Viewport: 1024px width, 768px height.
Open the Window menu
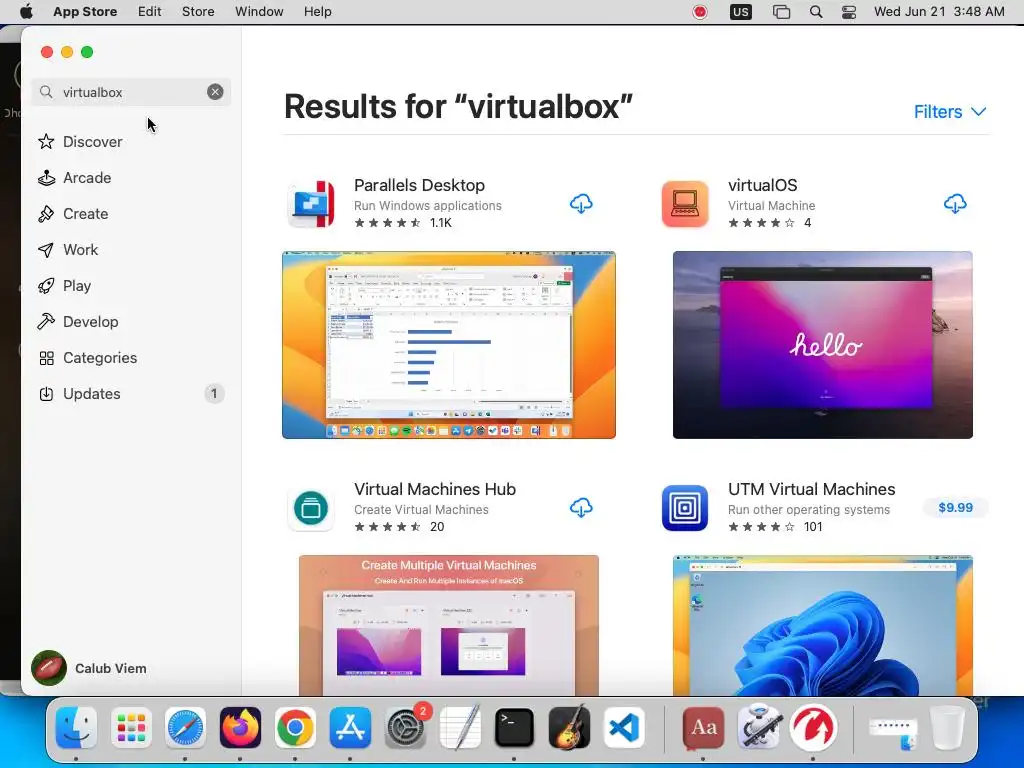point(259,12)
